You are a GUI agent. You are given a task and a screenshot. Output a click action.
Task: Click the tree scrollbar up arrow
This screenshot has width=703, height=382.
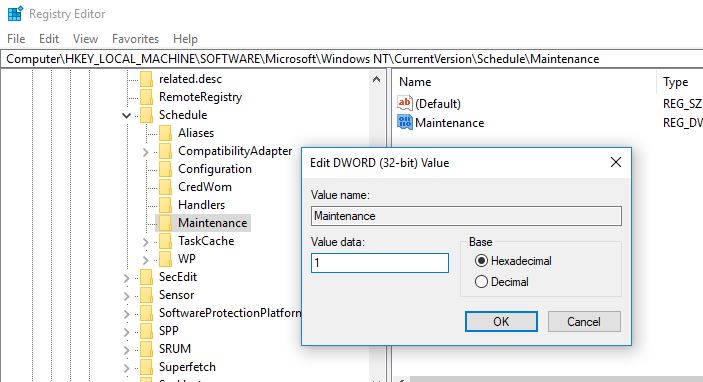pos(377,80)
